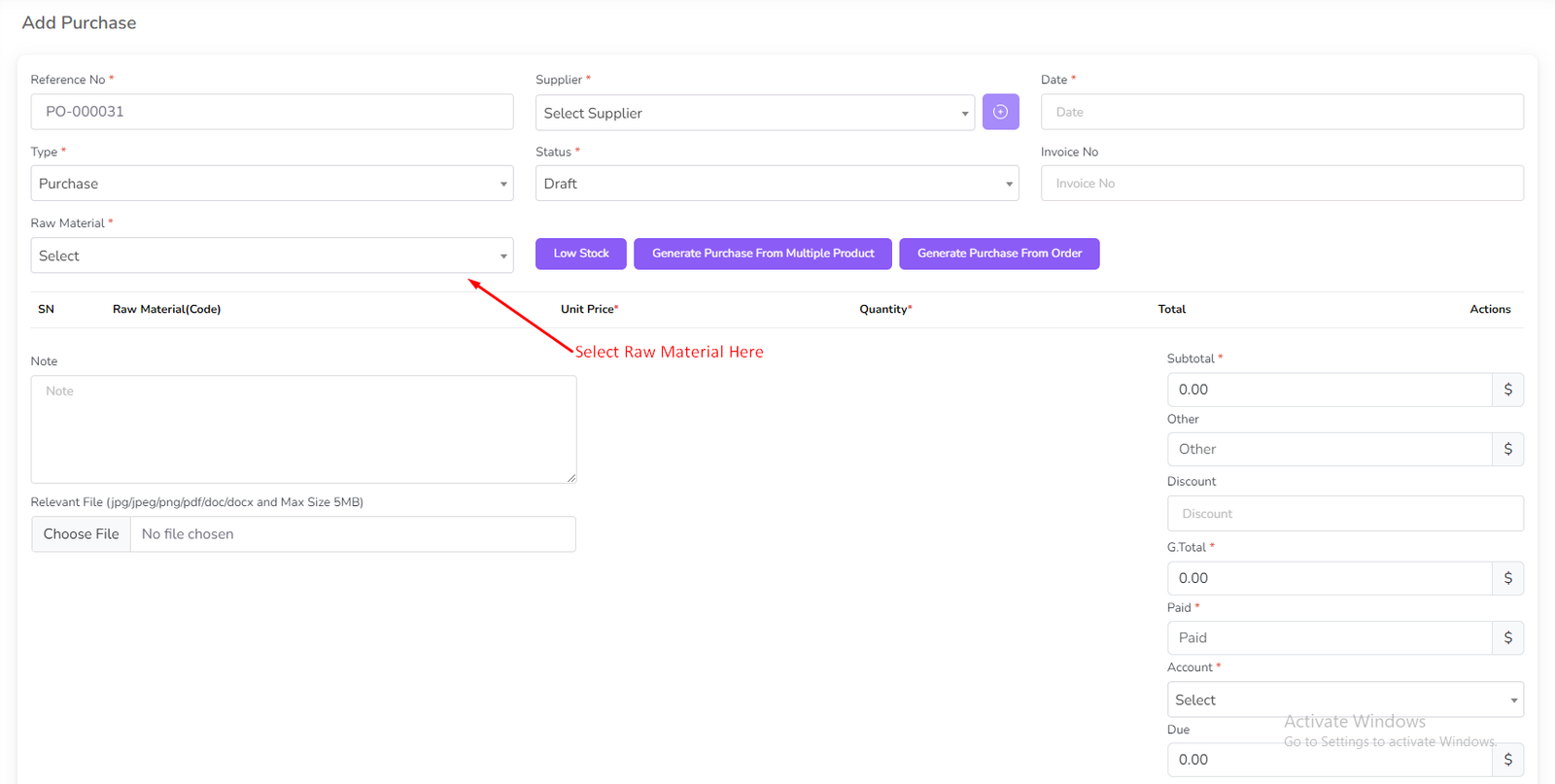Click the Invoice No input field

[x=1281, y=184]
